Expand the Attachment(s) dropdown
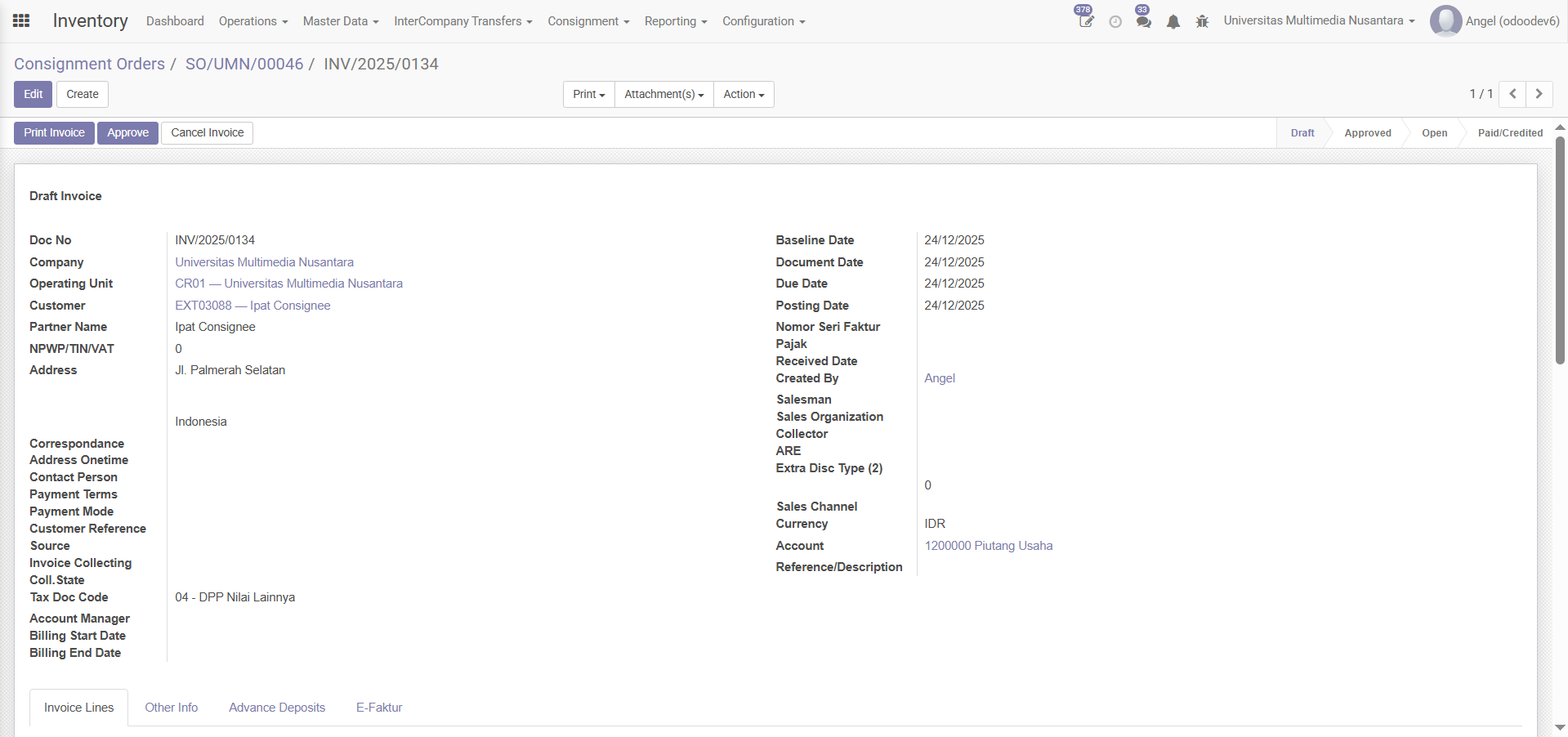1568x737 pixels. coord(663,94)
